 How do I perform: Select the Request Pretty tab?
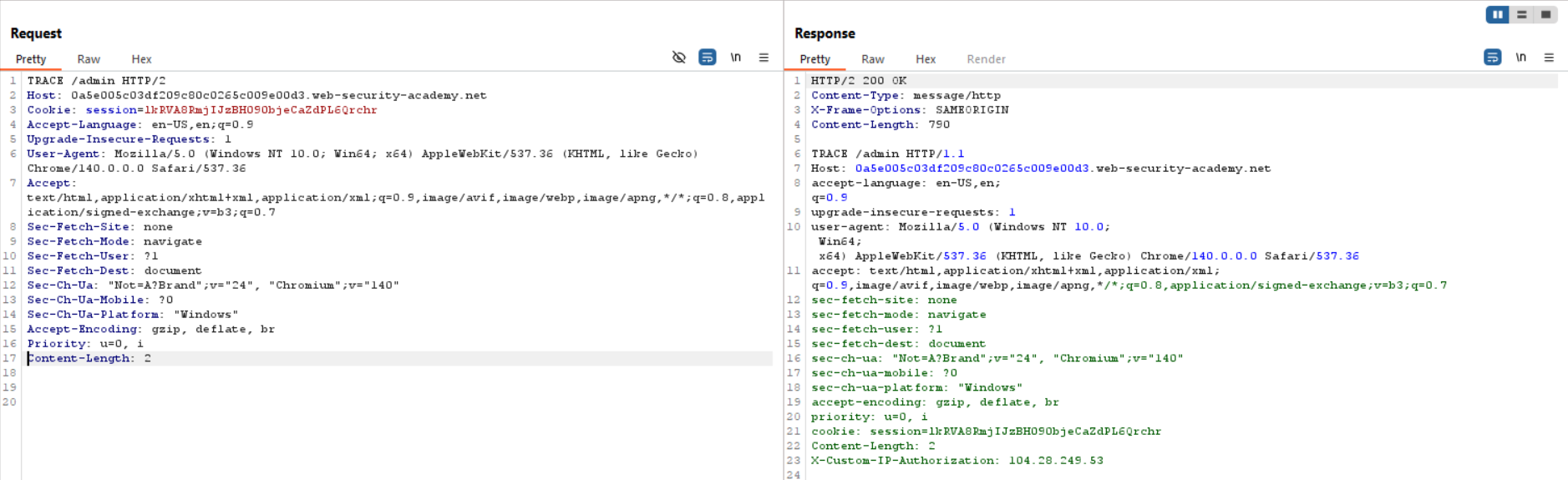pyautogui.click(x=31, y=59)
